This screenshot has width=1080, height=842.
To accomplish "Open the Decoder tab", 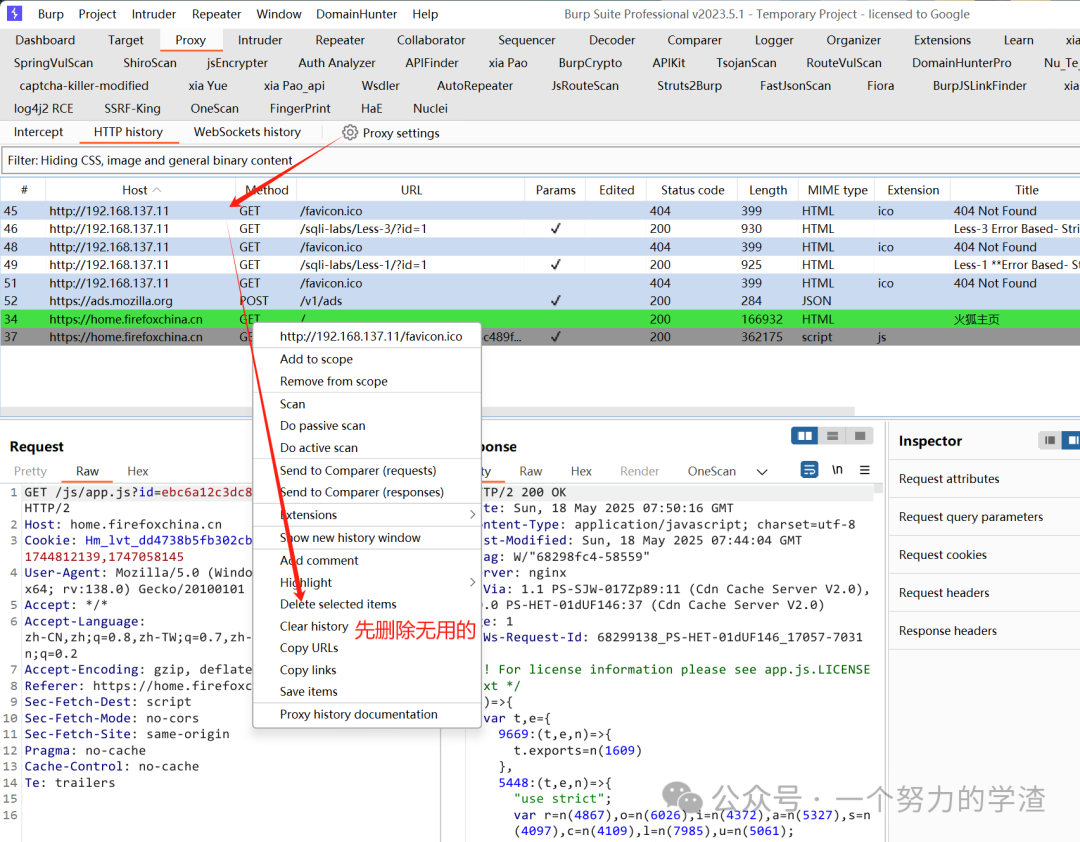I will pyautogui.click(x=612, y=40).
